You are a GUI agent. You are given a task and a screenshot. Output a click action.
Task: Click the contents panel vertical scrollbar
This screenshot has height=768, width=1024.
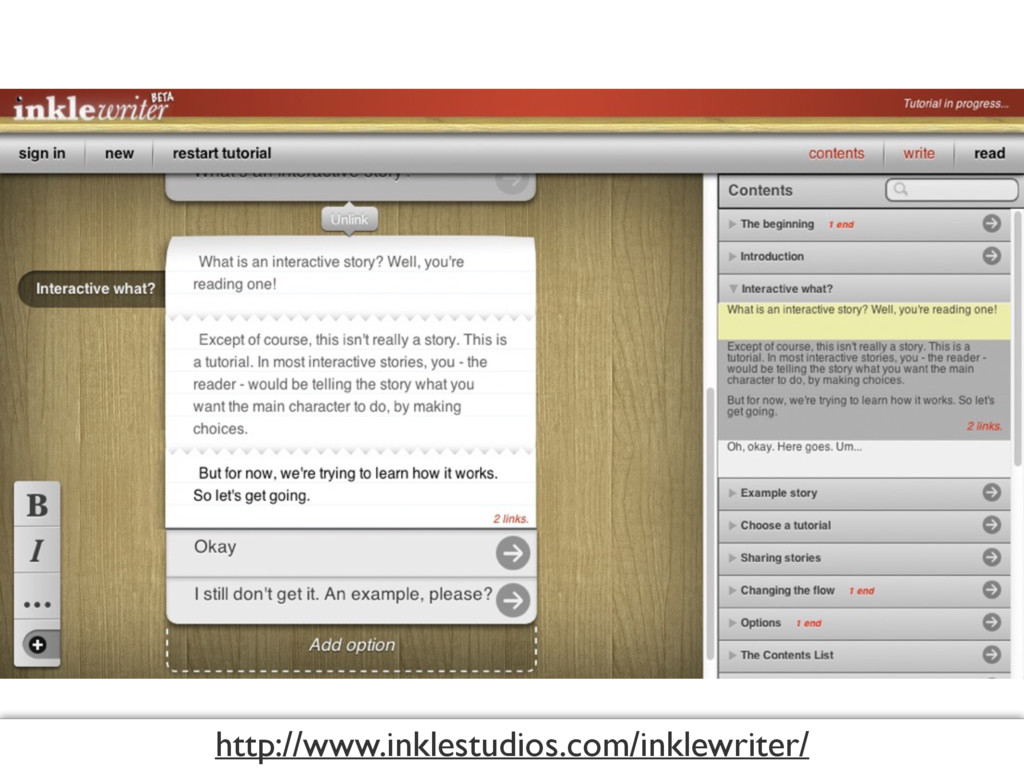[x=1017, y=338]
